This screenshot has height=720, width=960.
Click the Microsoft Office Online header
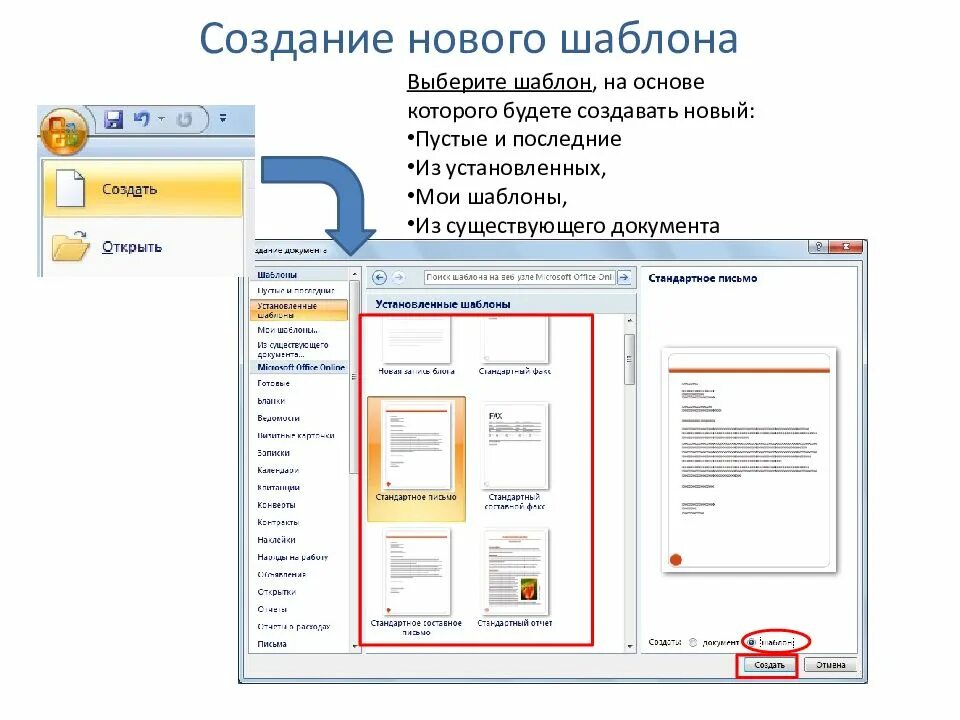tap(299, 367)
